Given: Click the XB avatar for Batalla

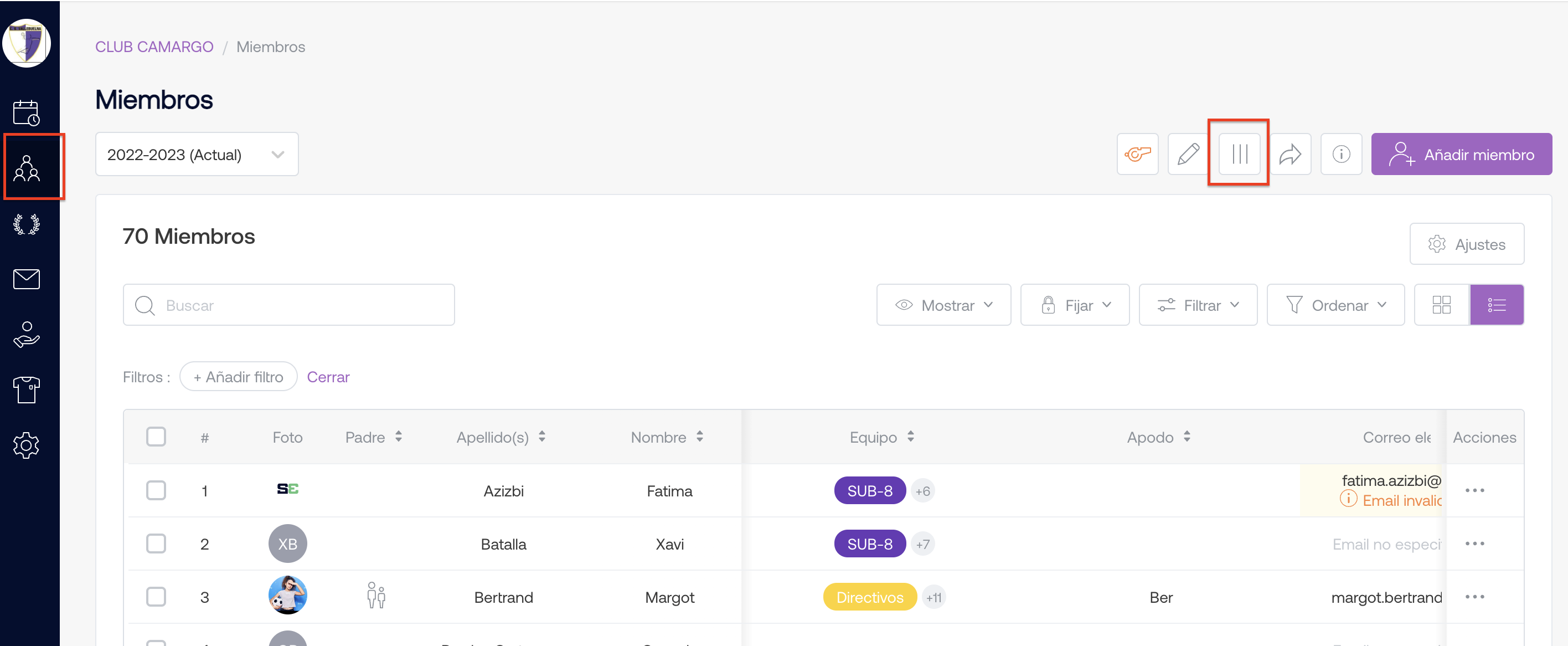Looking at the screenshot, I should pyautogui.click(x=288, y=543).
